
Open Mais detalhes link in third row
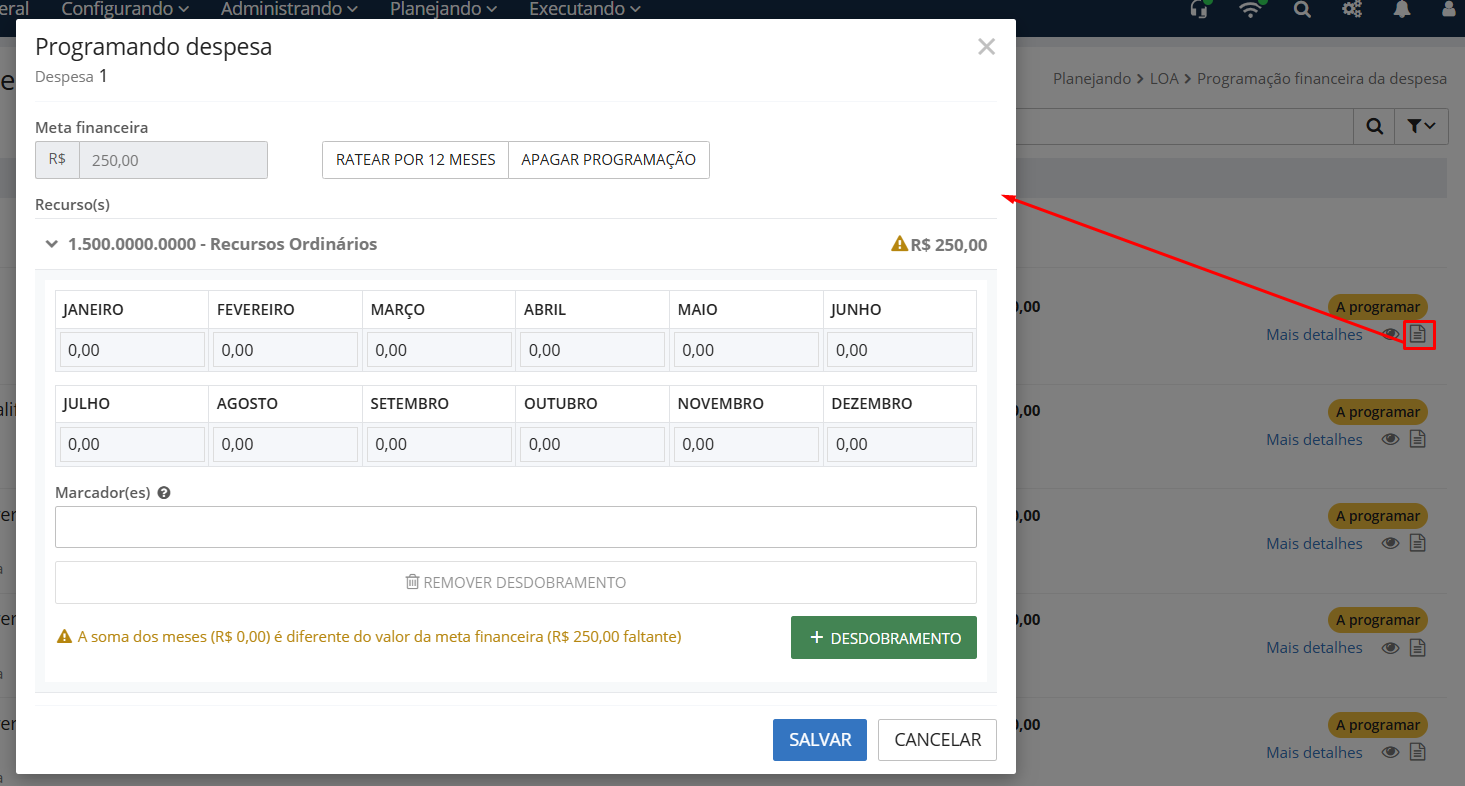(x=1314, y=543)
